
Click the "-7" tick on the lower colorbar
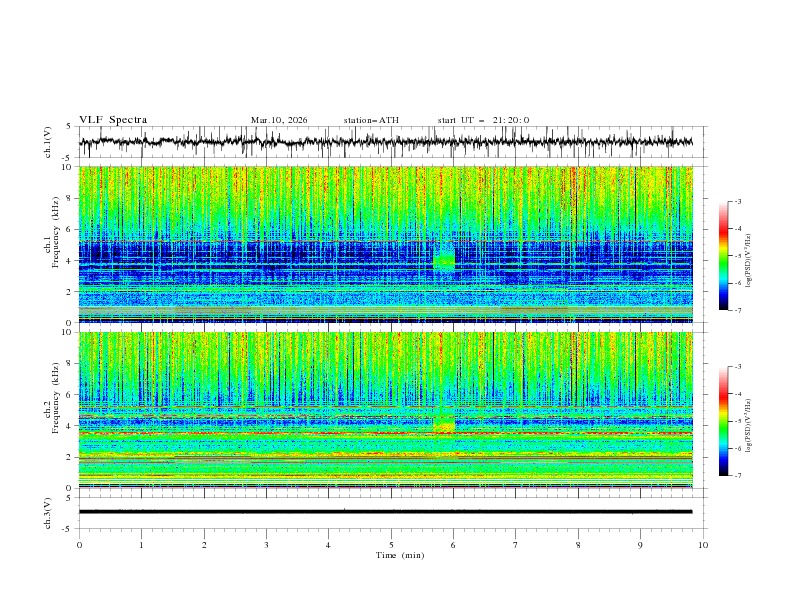(x=737, y=475)
